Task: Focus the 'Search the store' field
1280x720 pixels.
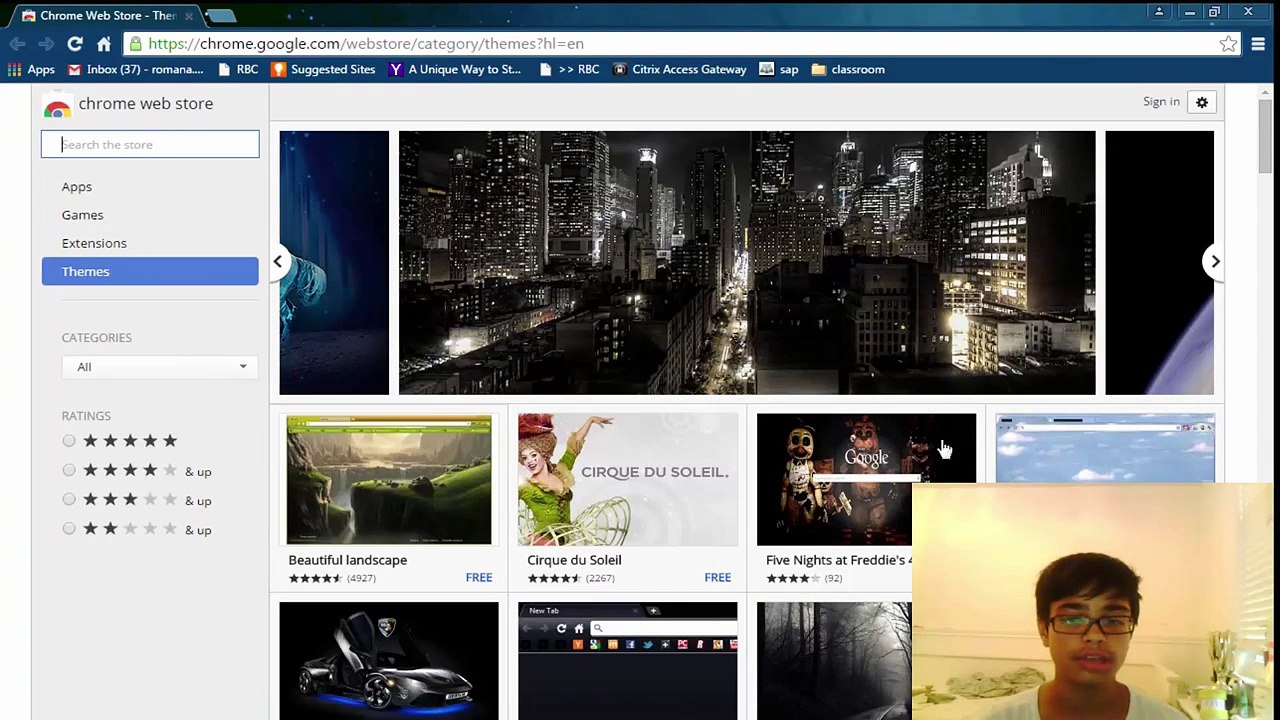Action: (150, 145)
